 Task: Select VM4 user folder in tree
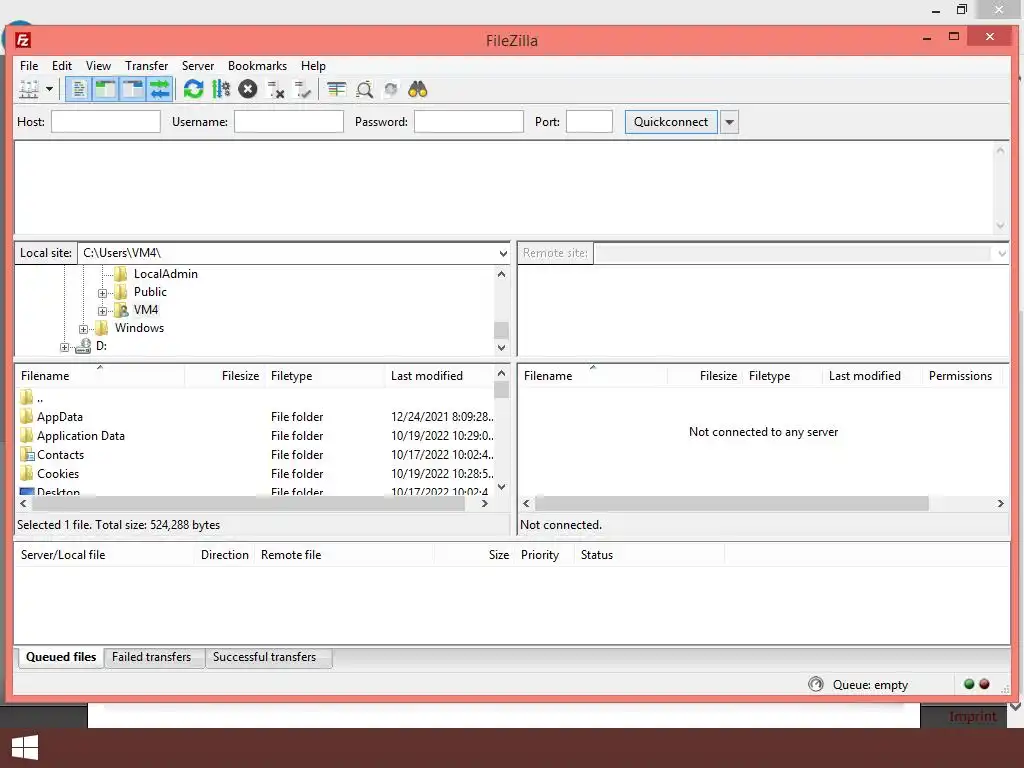146,310
